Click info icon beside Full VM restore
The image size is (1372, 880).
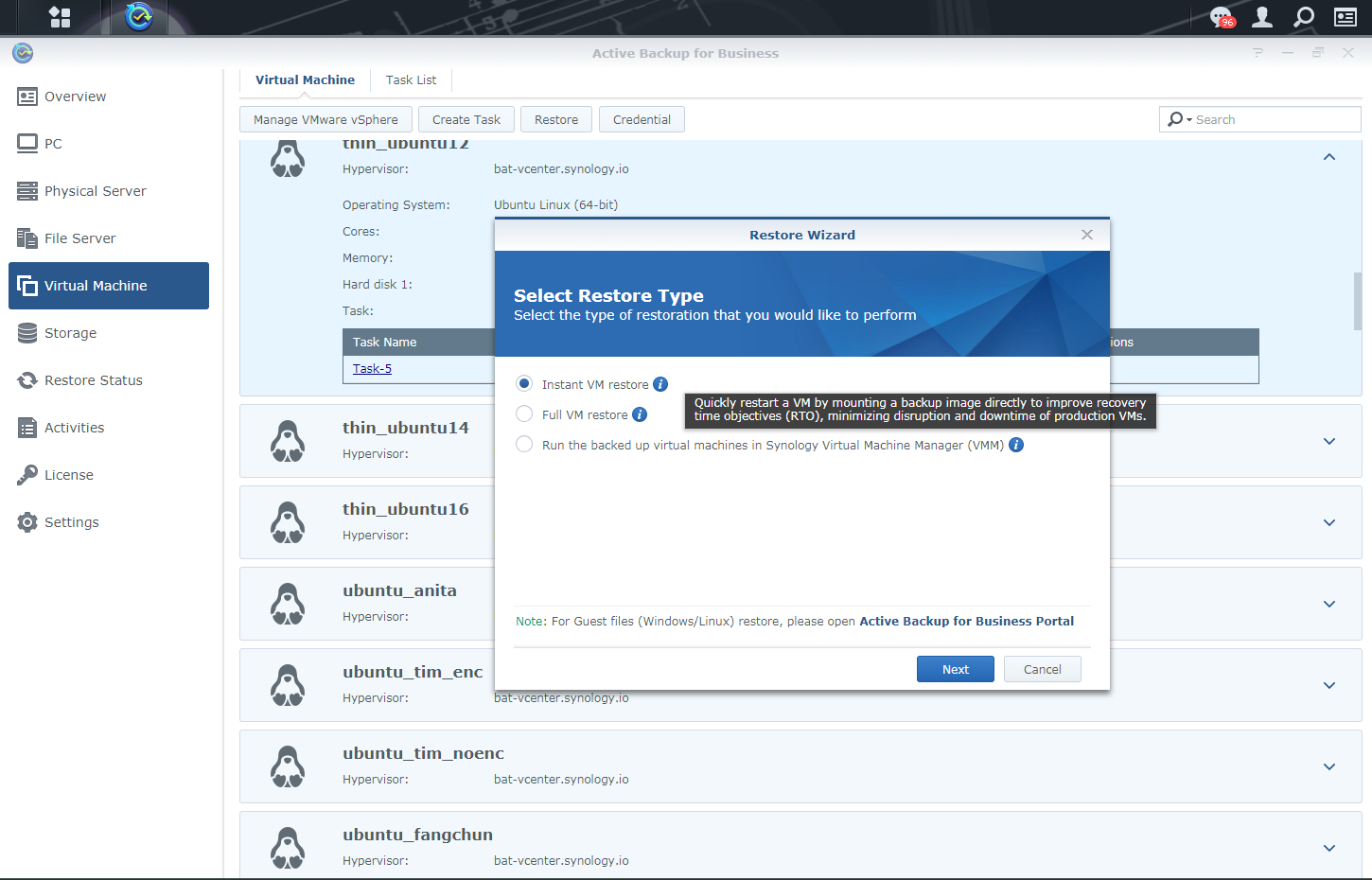click(640, 414)
